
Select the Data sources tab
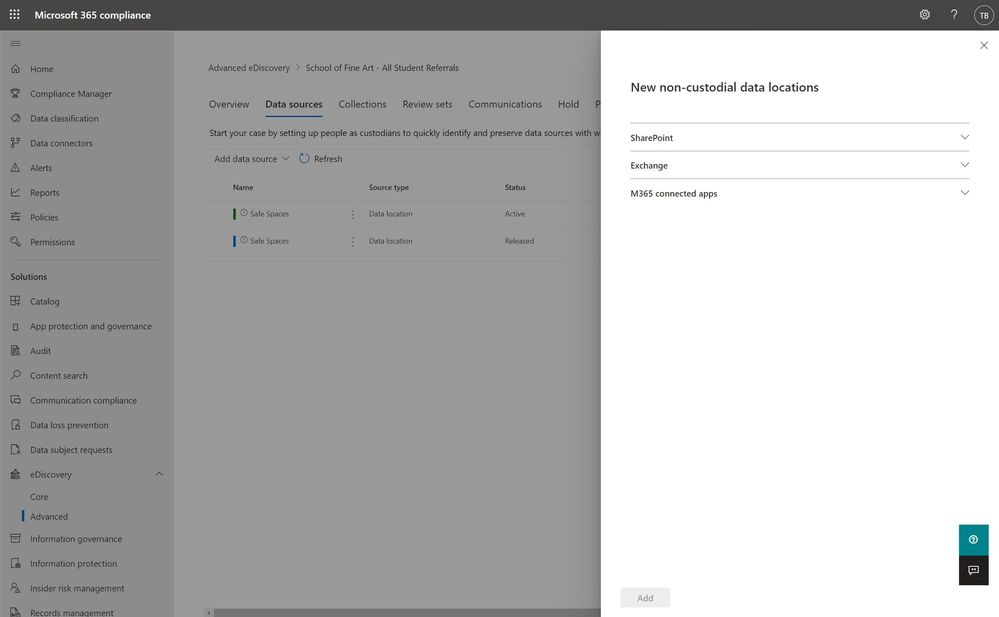(x=294, y=104)
